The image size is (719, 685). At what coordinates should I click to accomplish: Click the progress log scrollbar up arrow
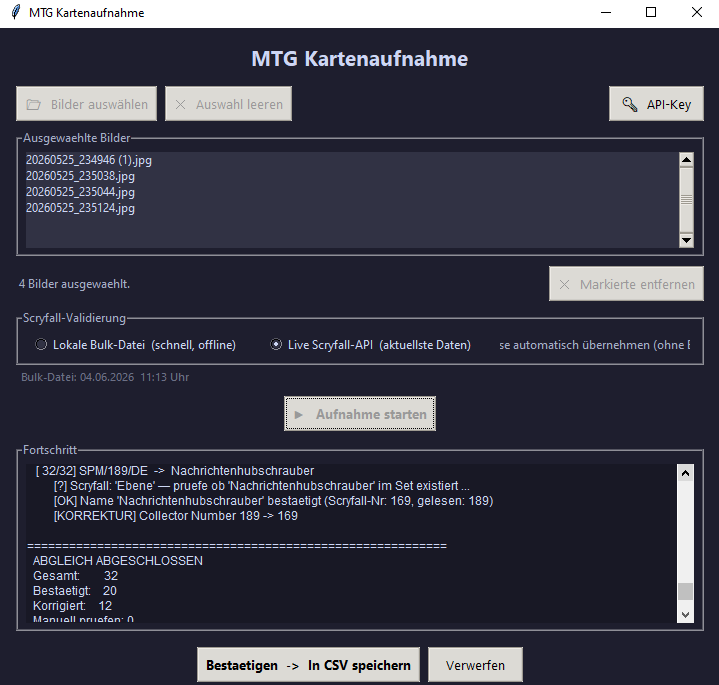click(x=686, y=473)
